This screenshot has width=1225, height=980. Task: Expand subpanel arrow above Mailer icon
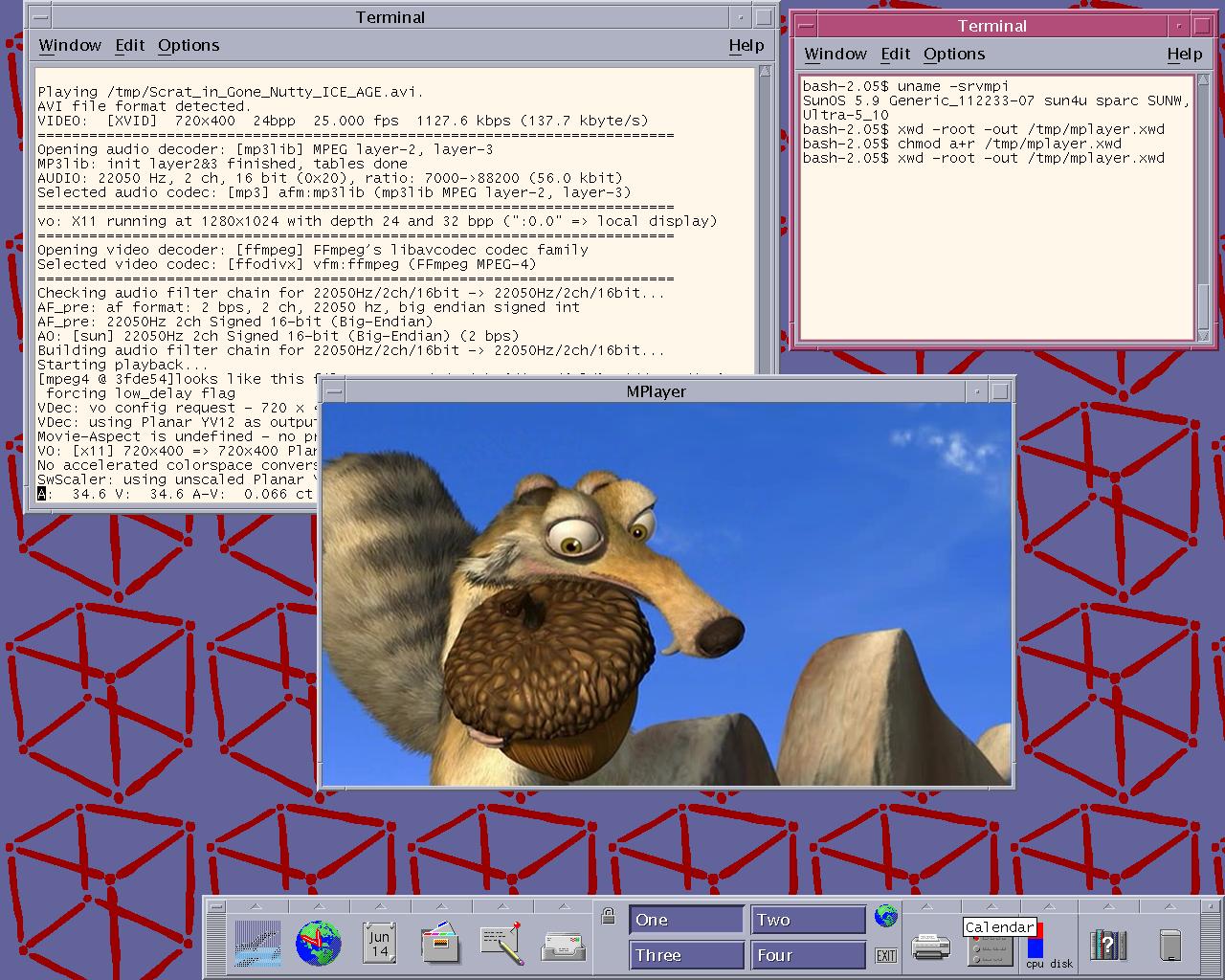pyautogui.click(x=563, y=906)
